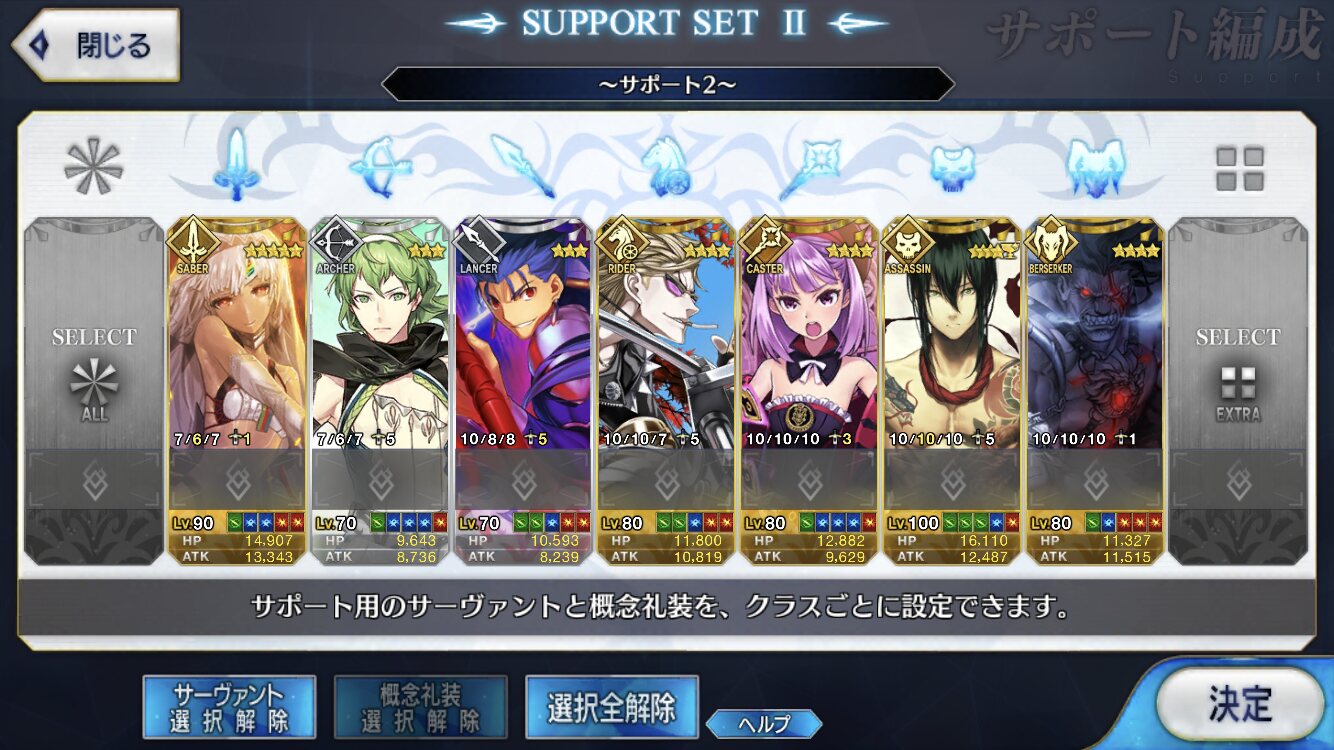Open the ヘルプ help button
Image resolution: width=1334 pixels, height=750 pixels.
click(x=764, y=724)
